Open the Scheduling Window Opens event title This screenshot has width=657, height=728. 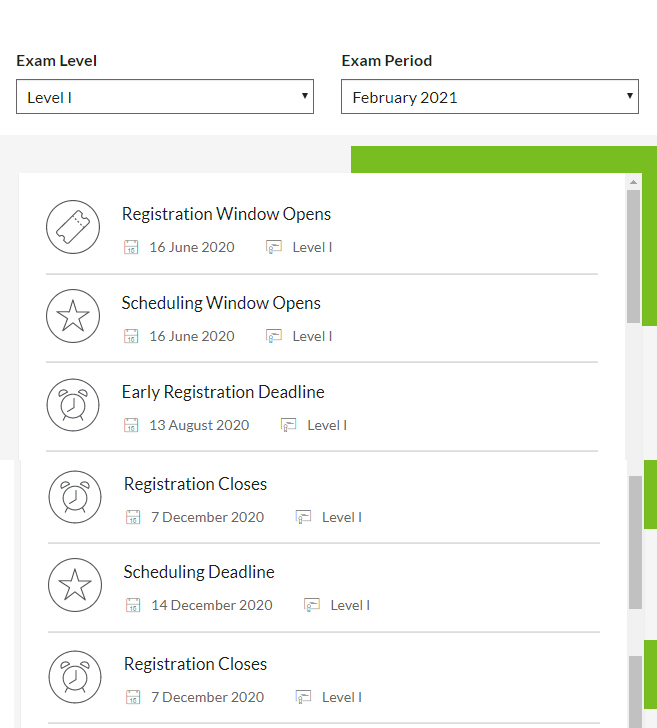pyautogui.click(x=221, y=303)
